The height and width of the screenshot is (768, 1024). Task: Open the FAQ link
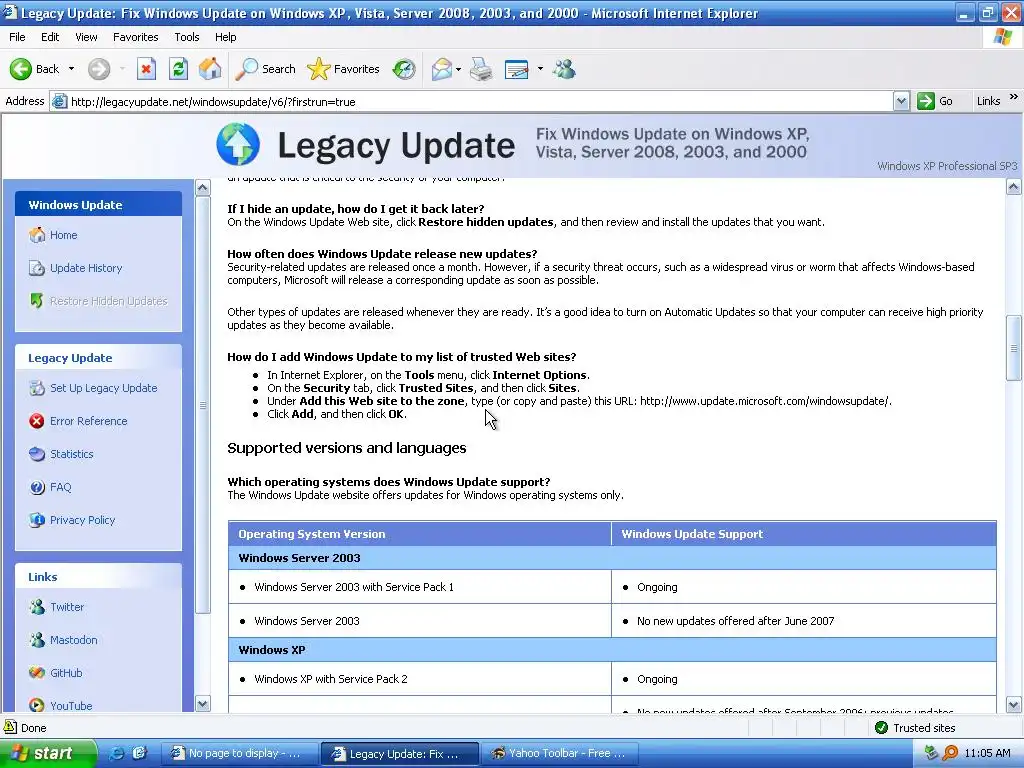[x=61, y=487]
